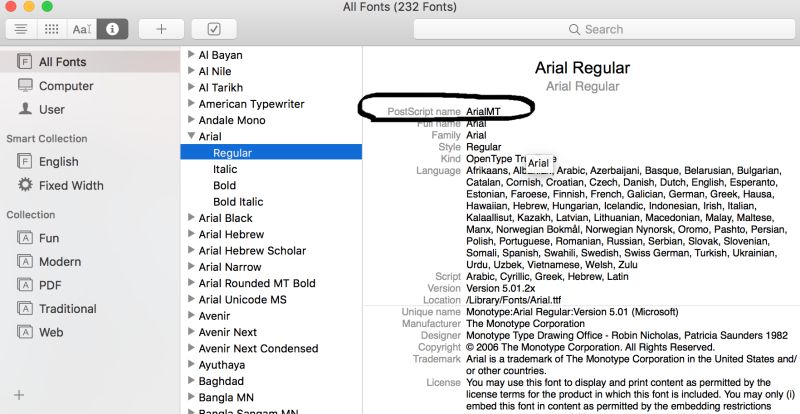Screen dimensions: 800x414
Task: Toggle font information view icon
Action: click(x=112, y=29)
